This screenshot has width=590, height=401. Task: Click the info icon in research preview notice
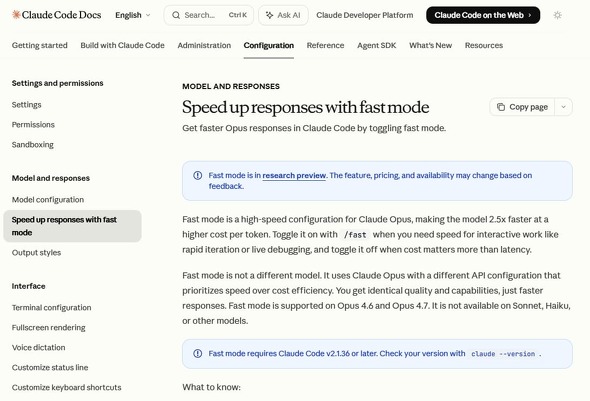198,175
